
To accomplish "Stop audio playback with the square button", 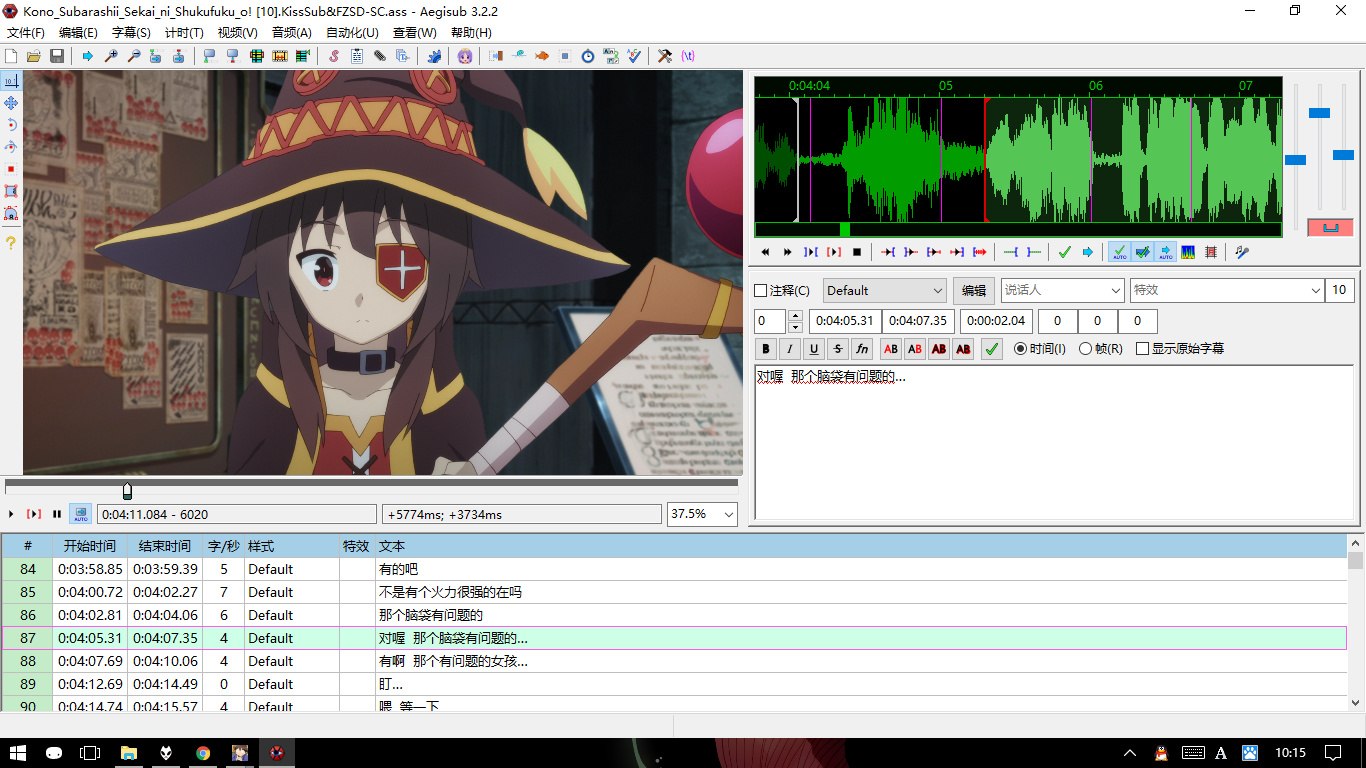I will pyautogui.click(x=857, y=252).
